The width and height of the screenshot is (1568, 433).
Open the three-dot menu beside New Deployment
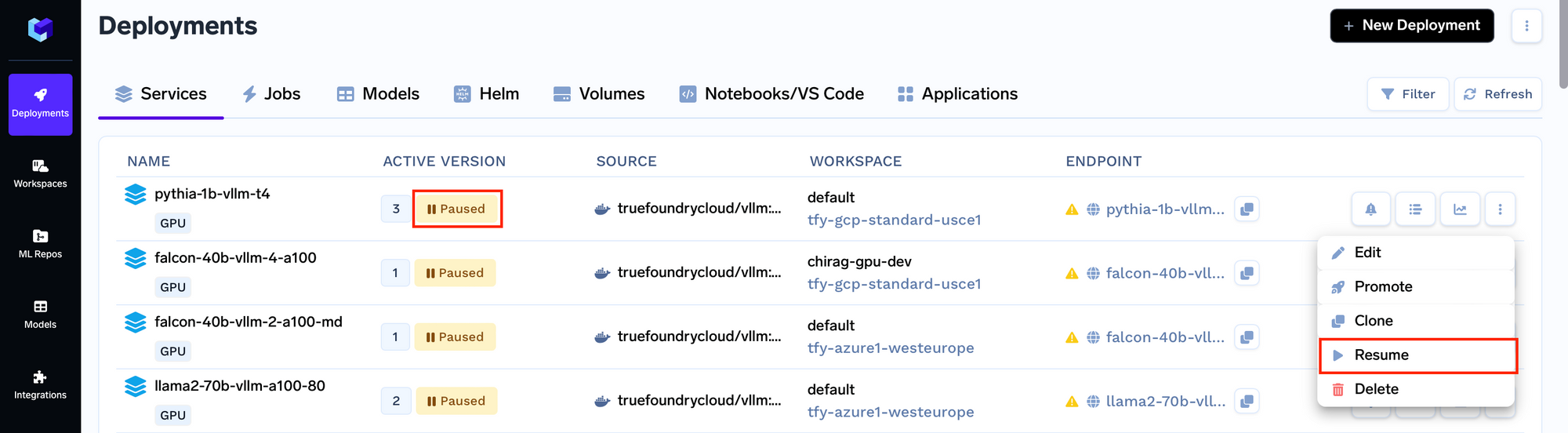pyautogui.click(x=1526, y=26)
